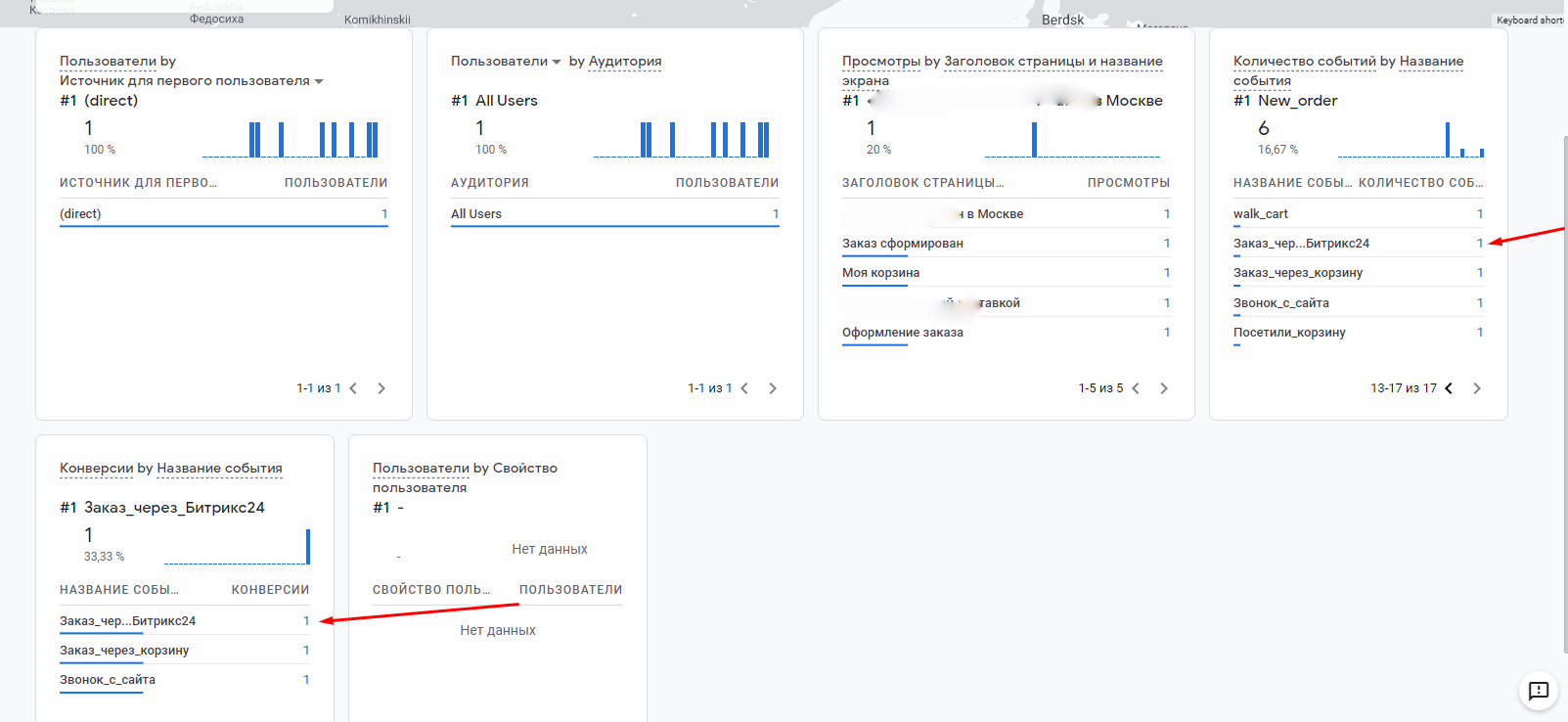Click the page vertical scrollbar

tap(1563, 391)
